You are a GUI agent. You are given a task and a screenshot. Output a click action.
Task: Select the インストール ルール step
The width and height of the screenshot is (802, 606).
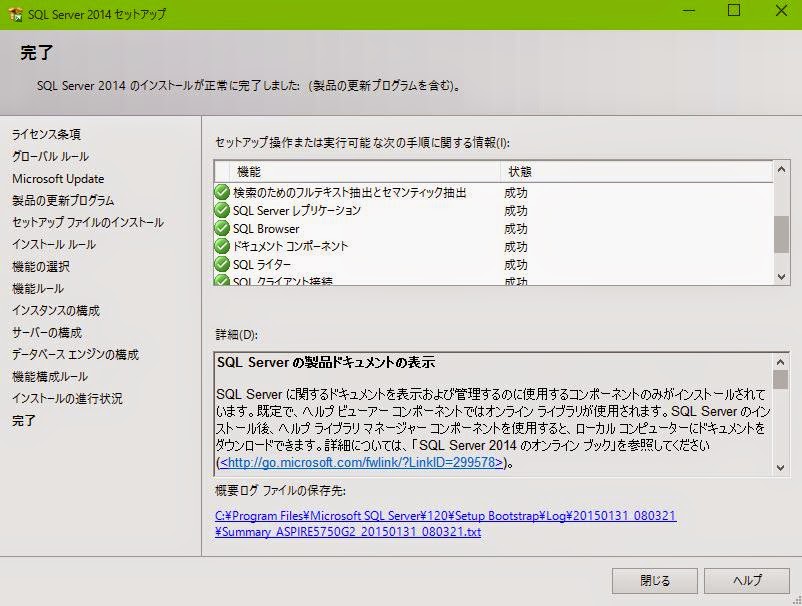tap(54, 244)
